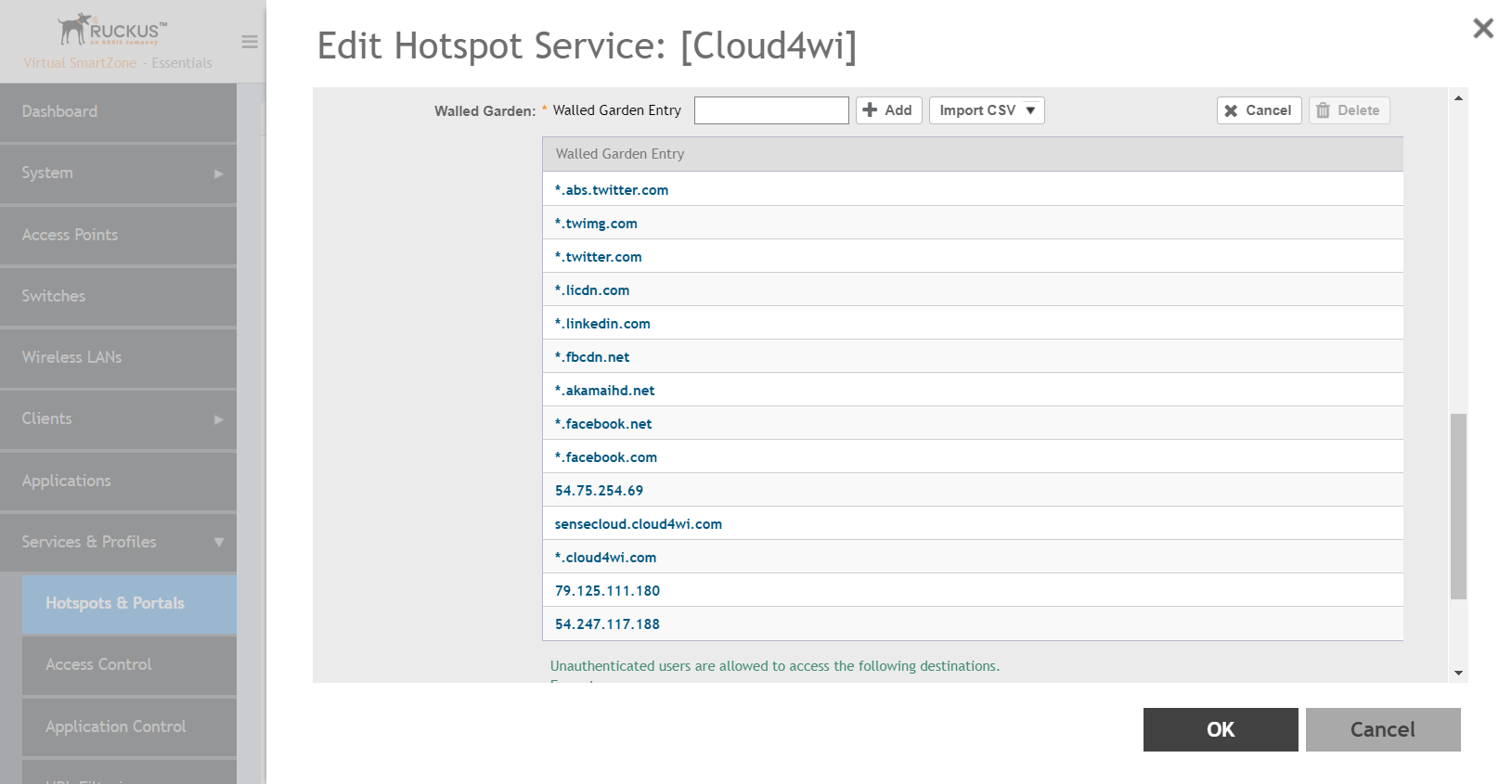The width and height of the screenshot is (1512, 784).
Task: Click the dialog's scroll-down arrow
Action: [1458, 674]
